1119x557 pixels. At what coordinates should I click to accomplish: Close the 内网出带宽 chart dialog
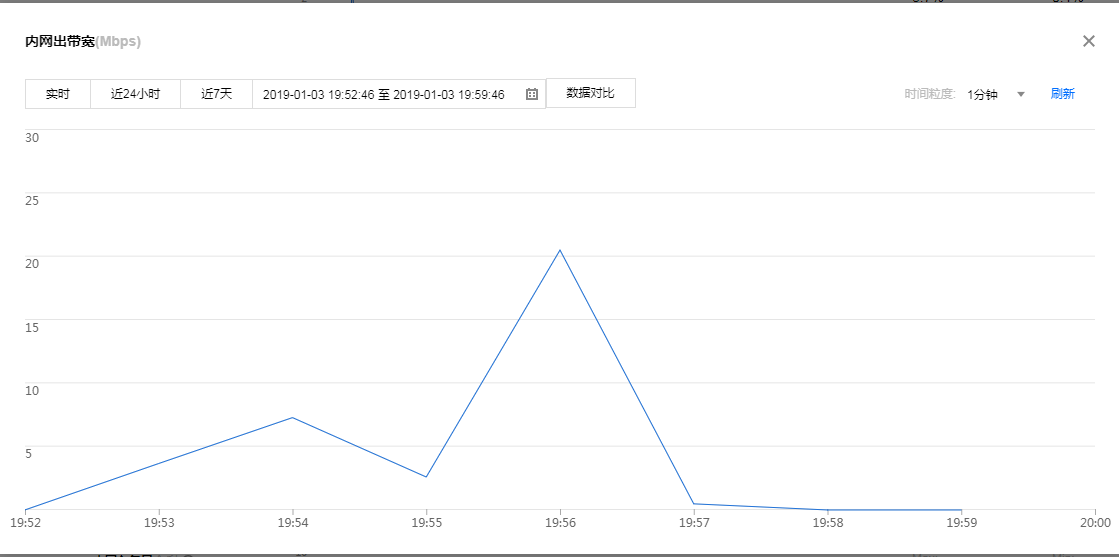(x=1089, y=41)
